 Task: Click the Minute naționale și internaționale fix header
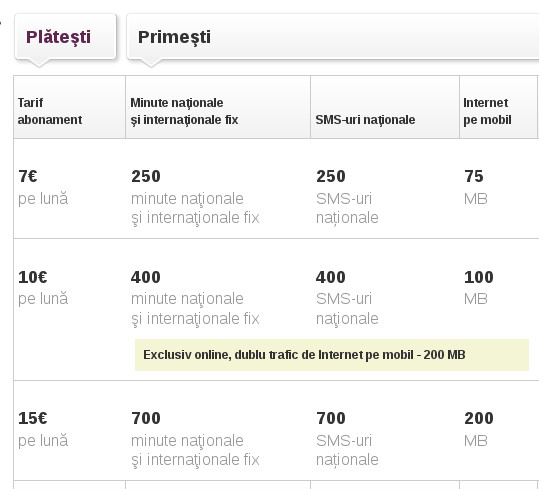[x=218, y=107]
